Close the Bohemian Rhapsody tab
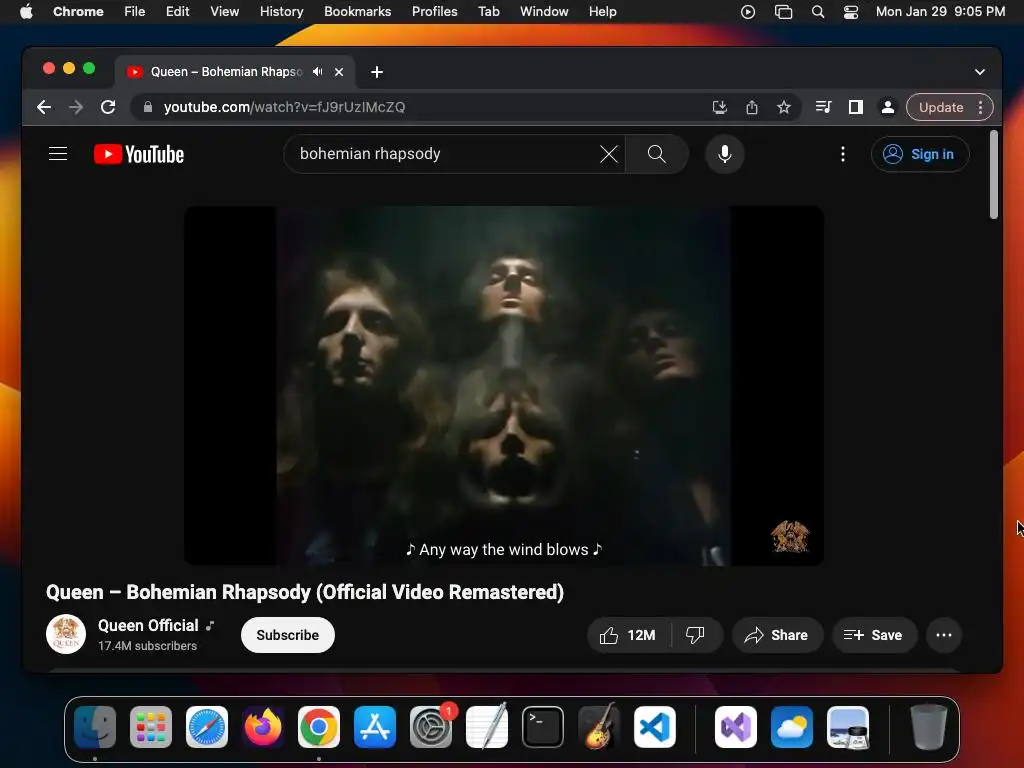 coord(339,72)
